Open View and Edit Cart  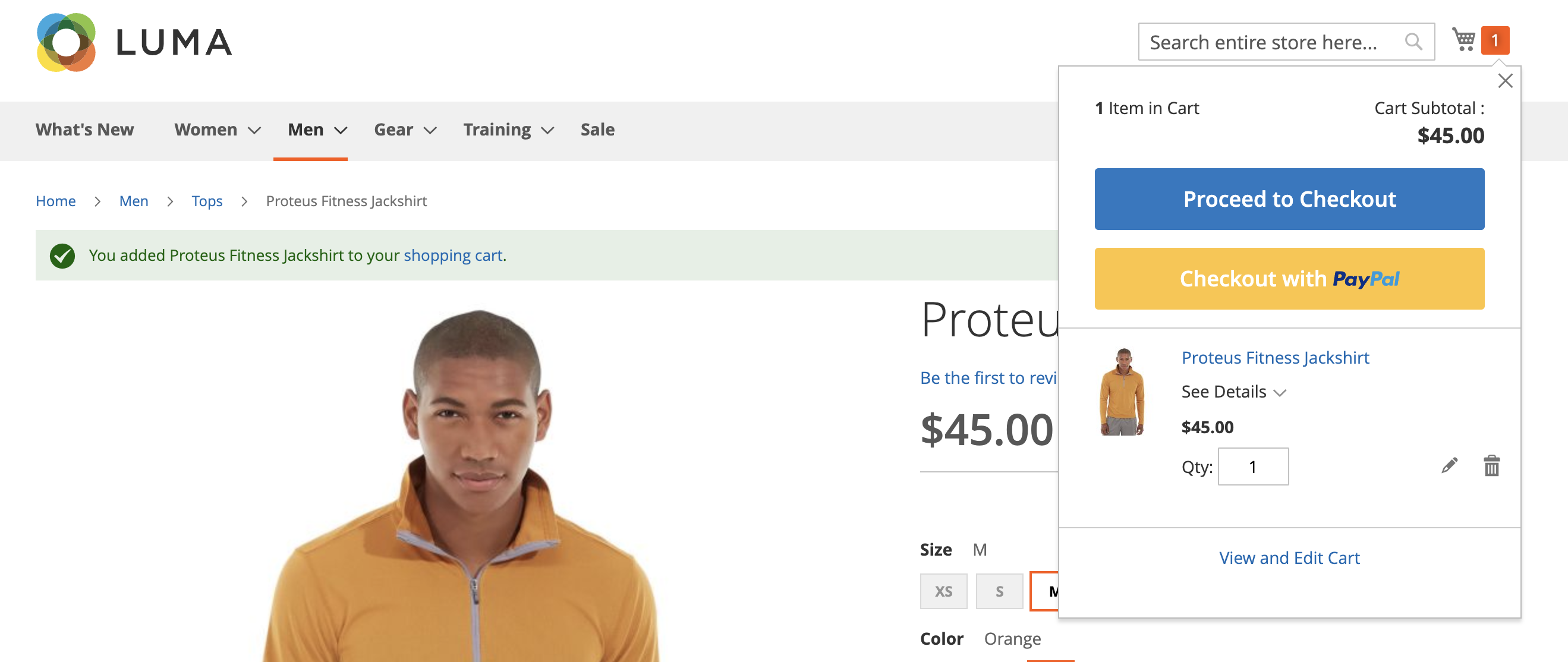coord(1290,558)
